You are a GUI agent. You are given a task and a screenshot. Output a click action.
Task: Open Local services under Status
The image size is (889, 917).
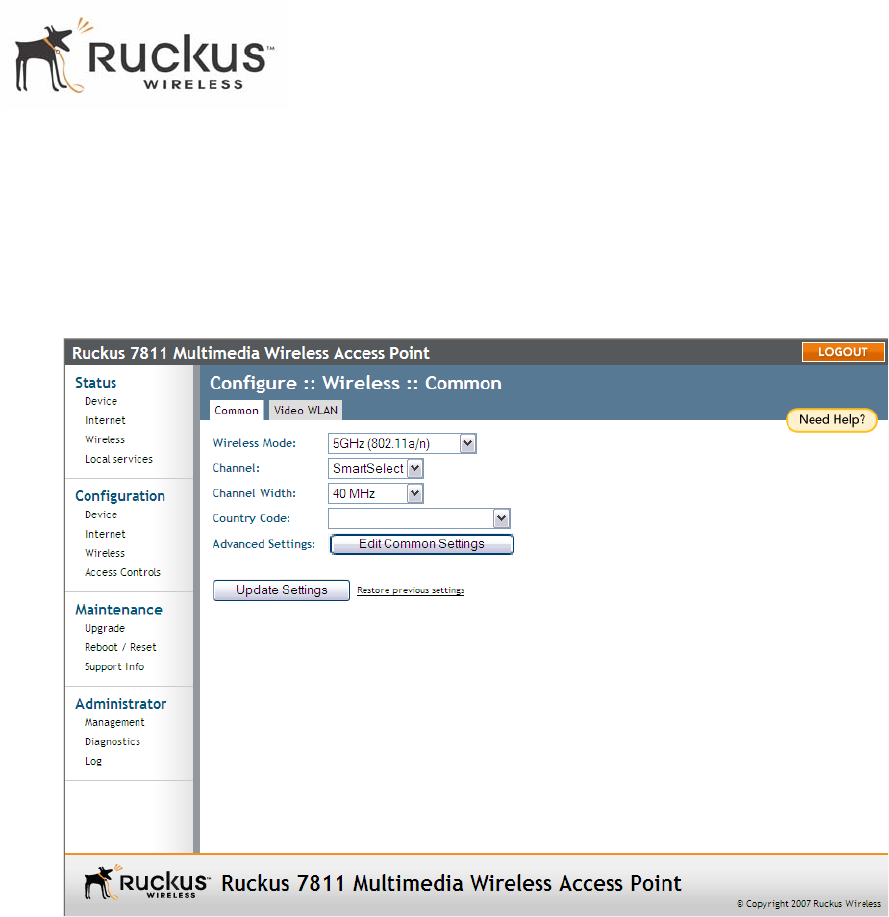(x=119, y=459)
